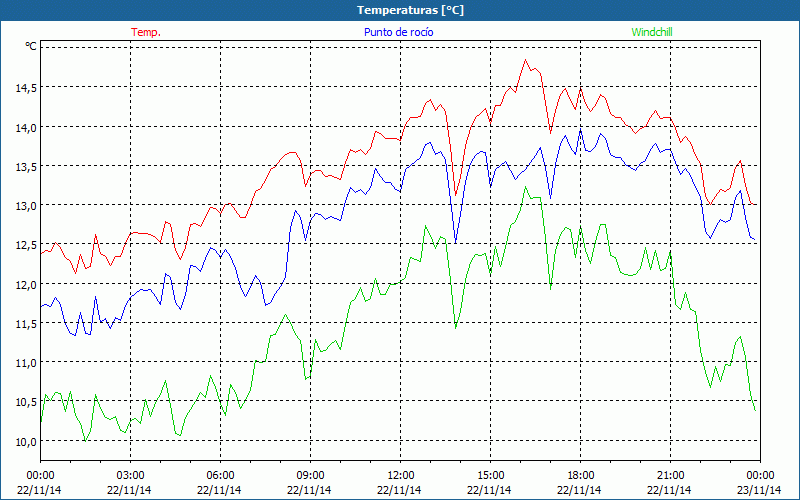Screen dimensions: 800x500
Task: Click the 10,0 y-axis value
Action: [x=26, y=442]
